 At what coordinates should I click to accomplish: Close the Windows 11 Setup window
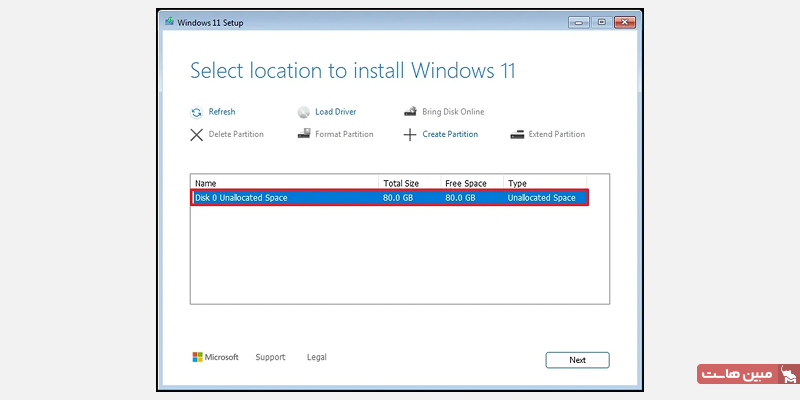point(624,22)
